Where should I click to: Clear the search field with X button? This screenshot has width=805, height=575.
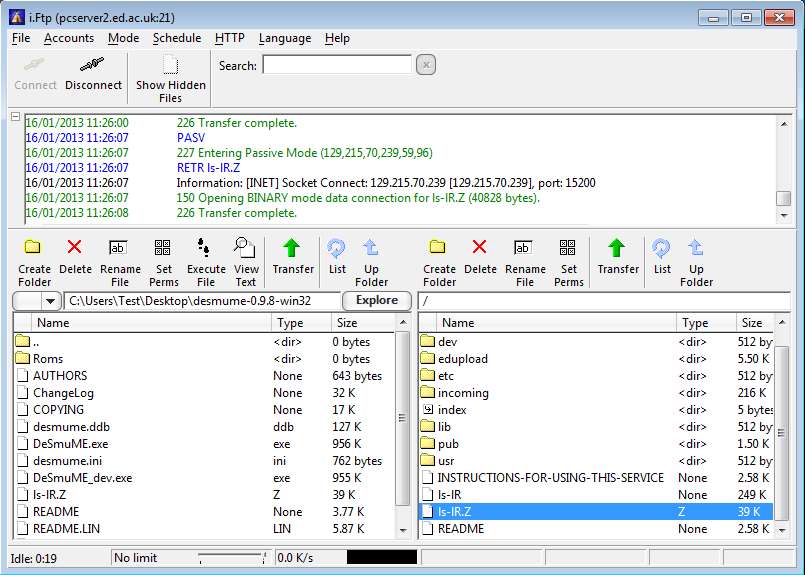pyautogui.click(x=425, y=65)
